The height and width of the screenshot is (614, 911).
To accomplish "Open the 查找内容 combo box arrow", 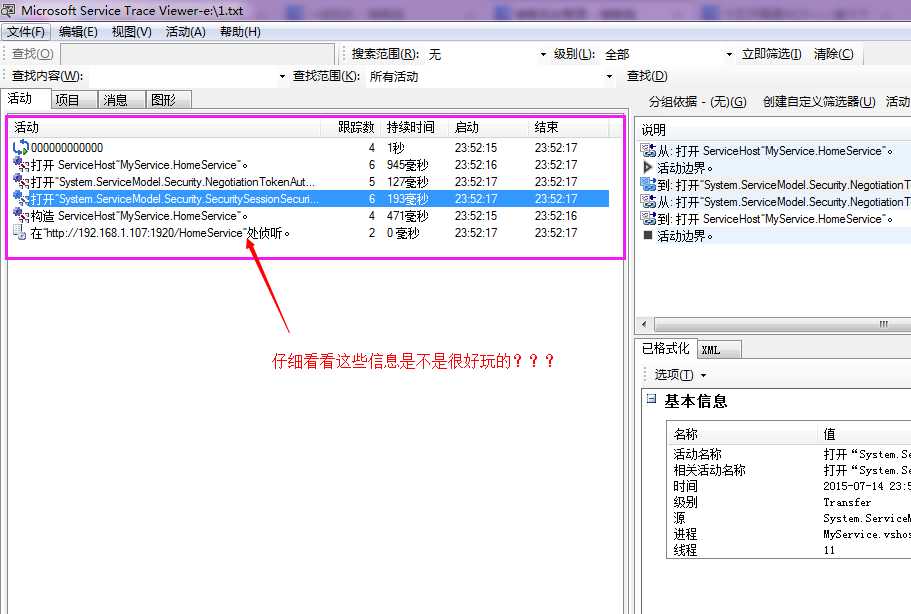I will coord(282,76).
